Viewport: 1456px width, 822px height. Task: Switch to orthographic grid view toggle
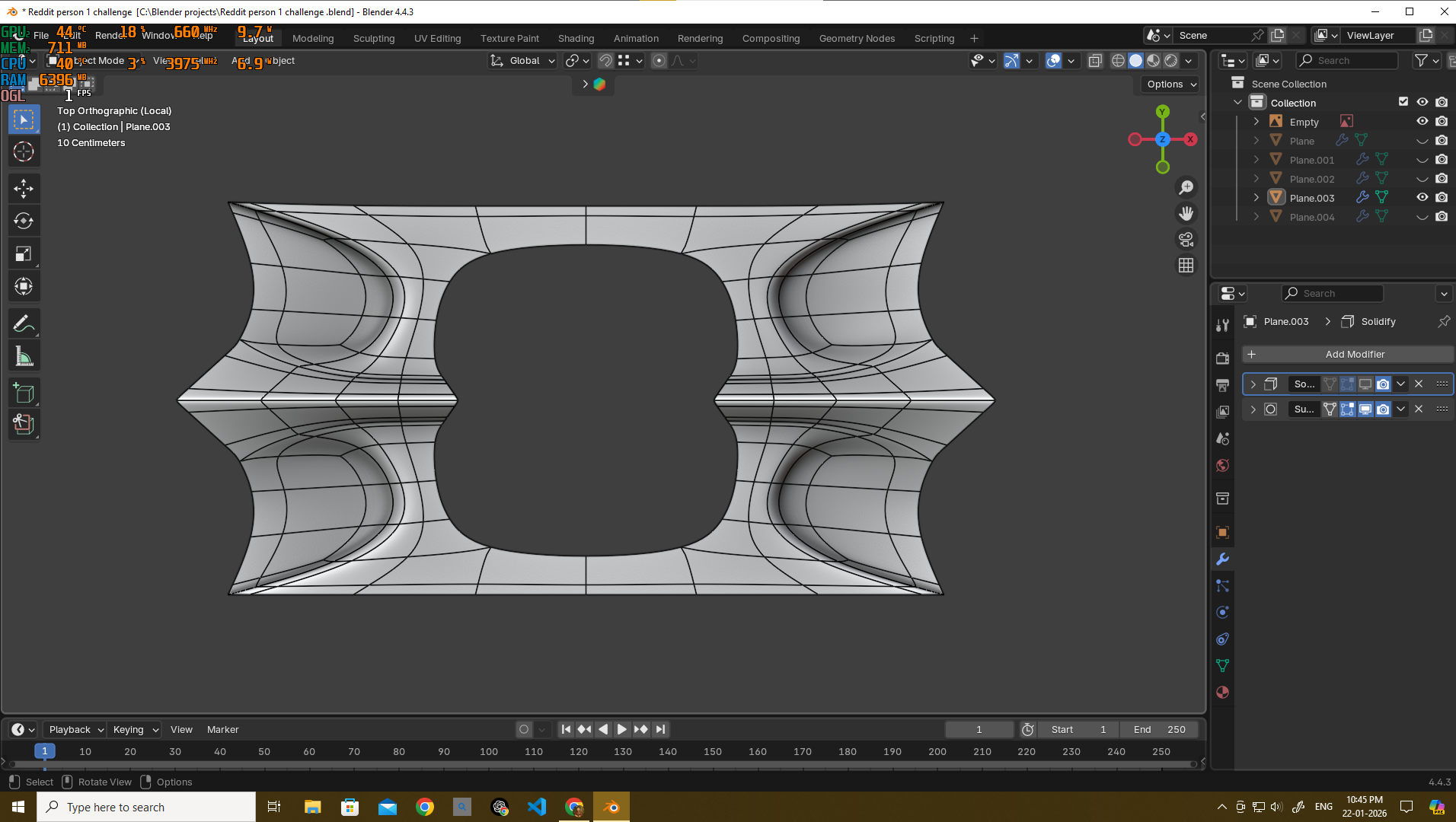click(x=1186, y=266)
